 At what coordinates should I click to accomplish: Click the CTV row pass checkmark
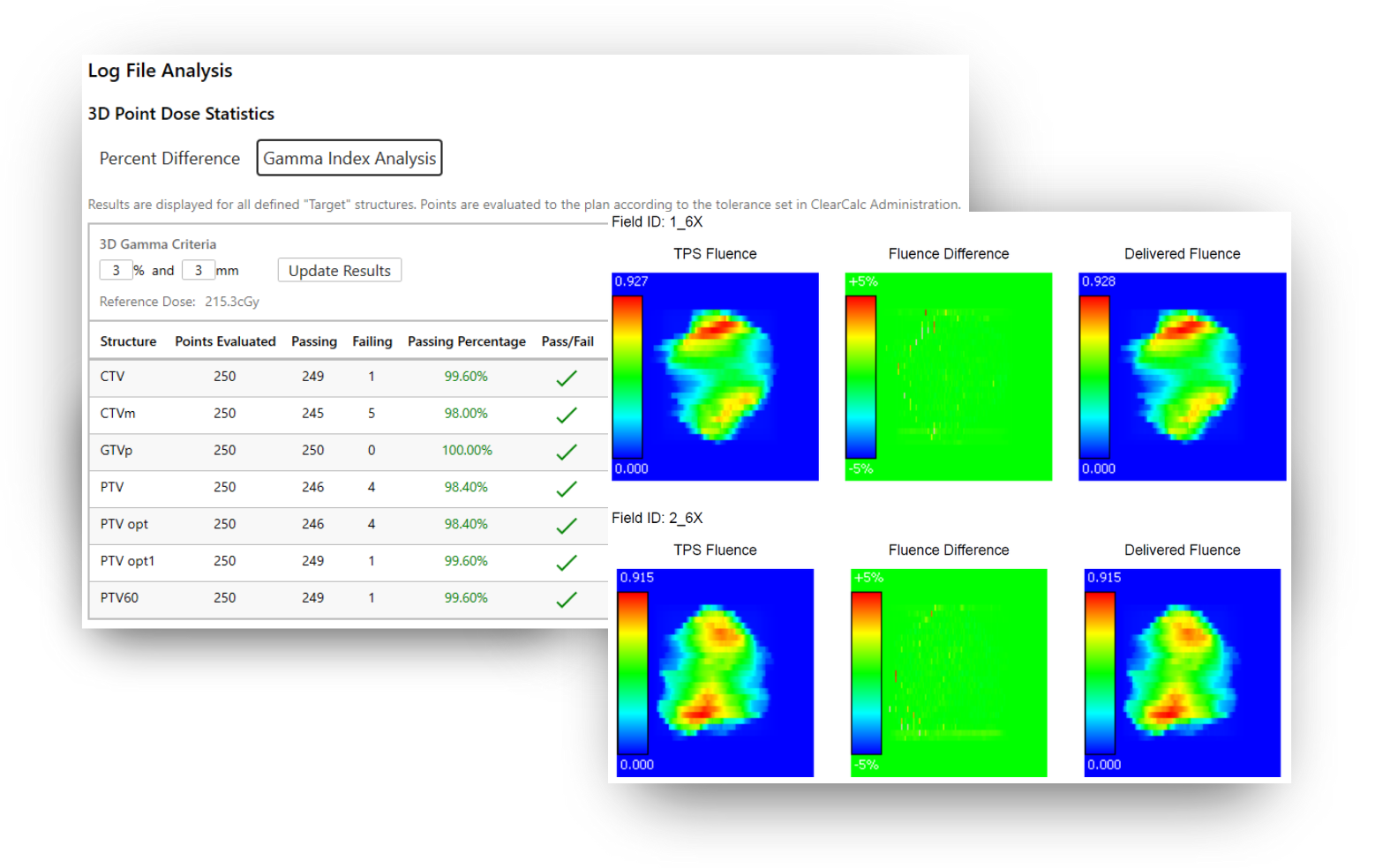tap(567, 378)
